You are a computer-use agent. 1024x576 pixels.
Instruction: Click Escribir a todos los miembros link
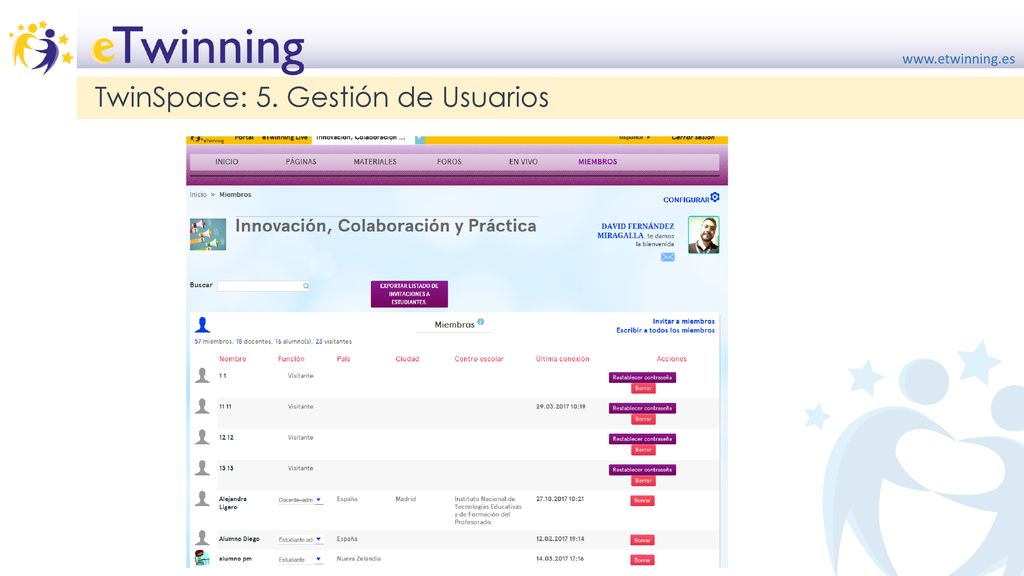pos(665,330)
